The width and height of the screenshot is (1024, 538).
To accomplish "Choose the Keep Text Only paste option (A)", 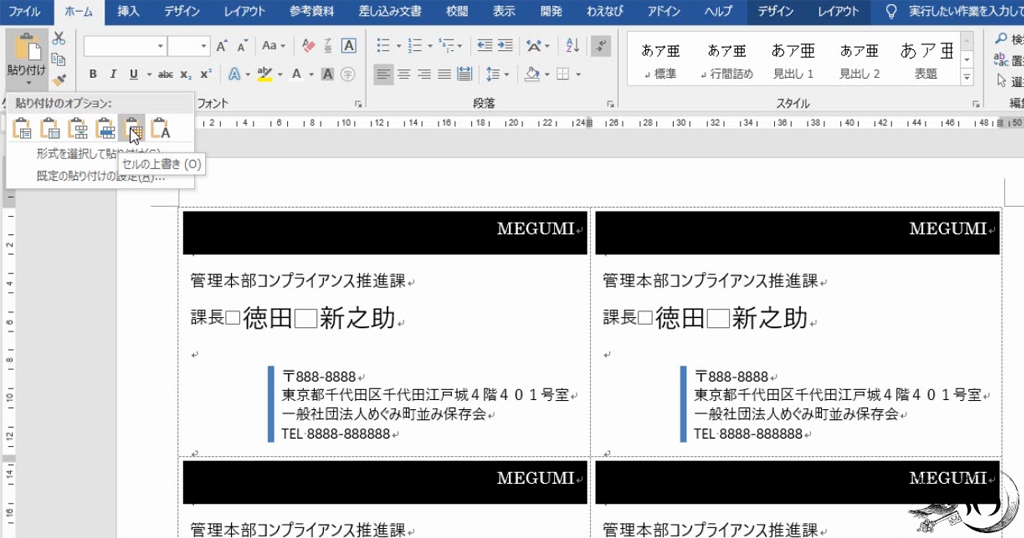I will pyautogui.click(x=160, y=129).
